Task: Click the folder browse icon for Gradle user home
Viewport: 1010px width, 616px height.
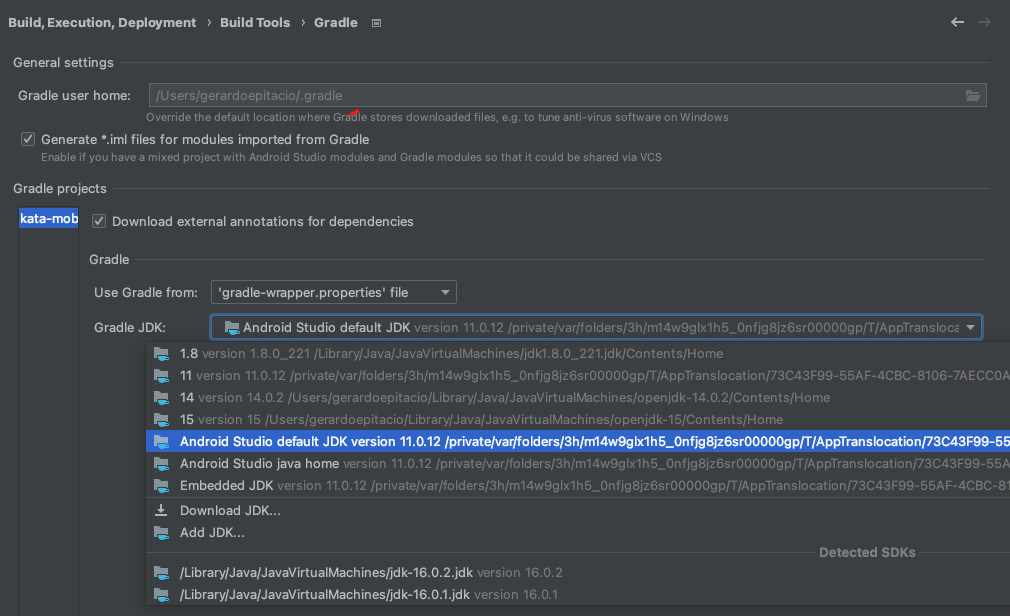Action: click(x=973, y=95)
